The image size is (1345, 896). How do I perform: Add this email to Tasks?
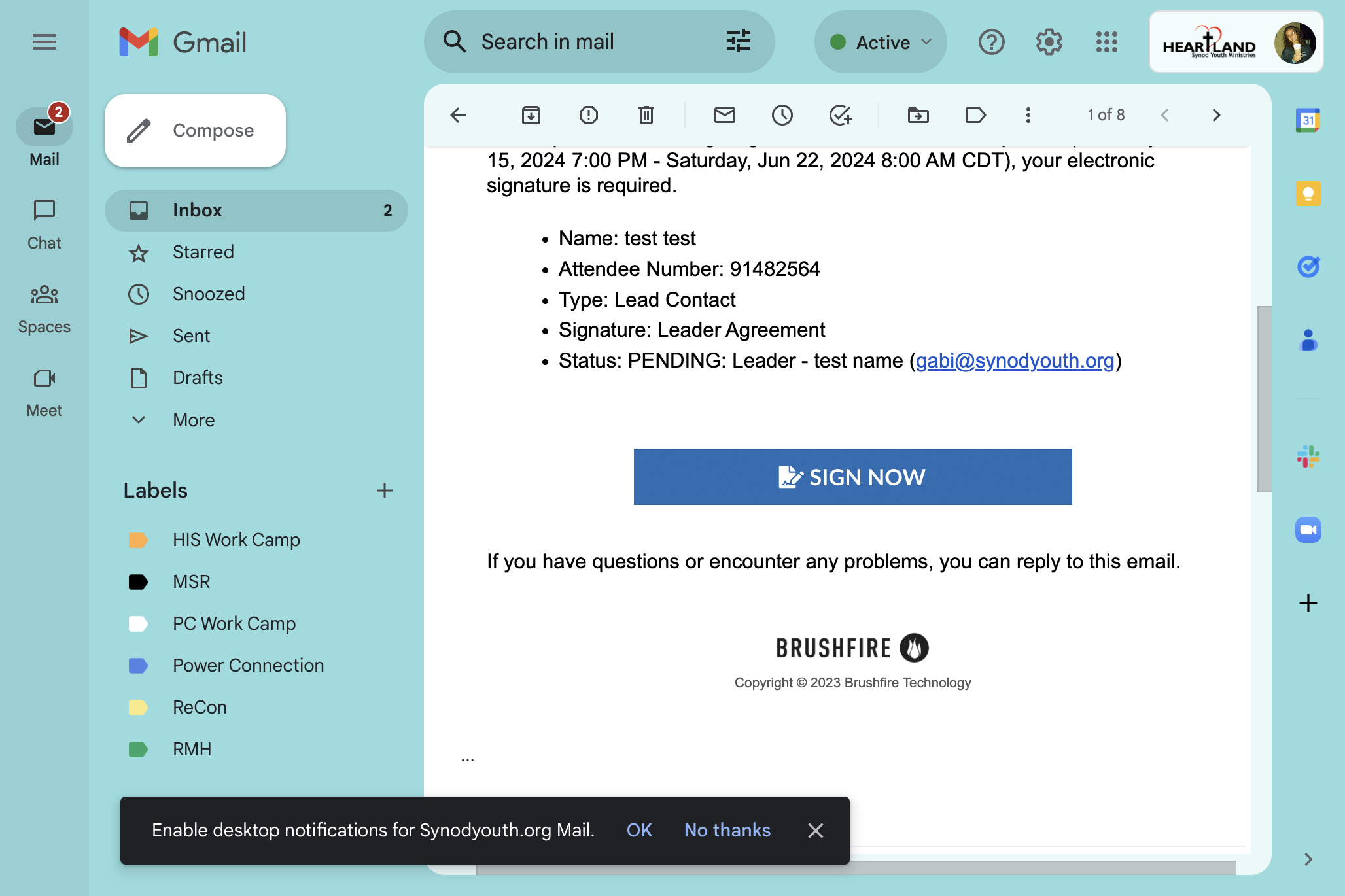(841, 115)
